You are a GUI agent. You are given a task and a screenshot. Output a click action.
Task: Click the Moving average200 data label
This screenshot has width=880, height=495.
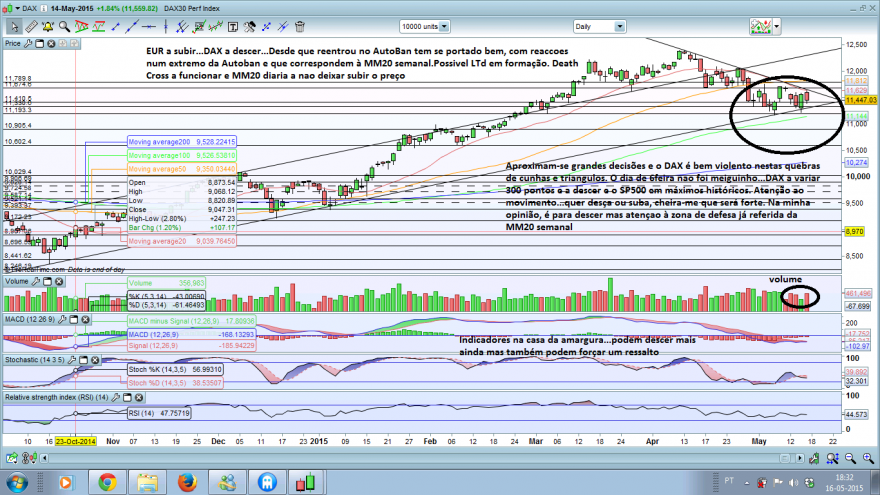click(x=182, y=142)
